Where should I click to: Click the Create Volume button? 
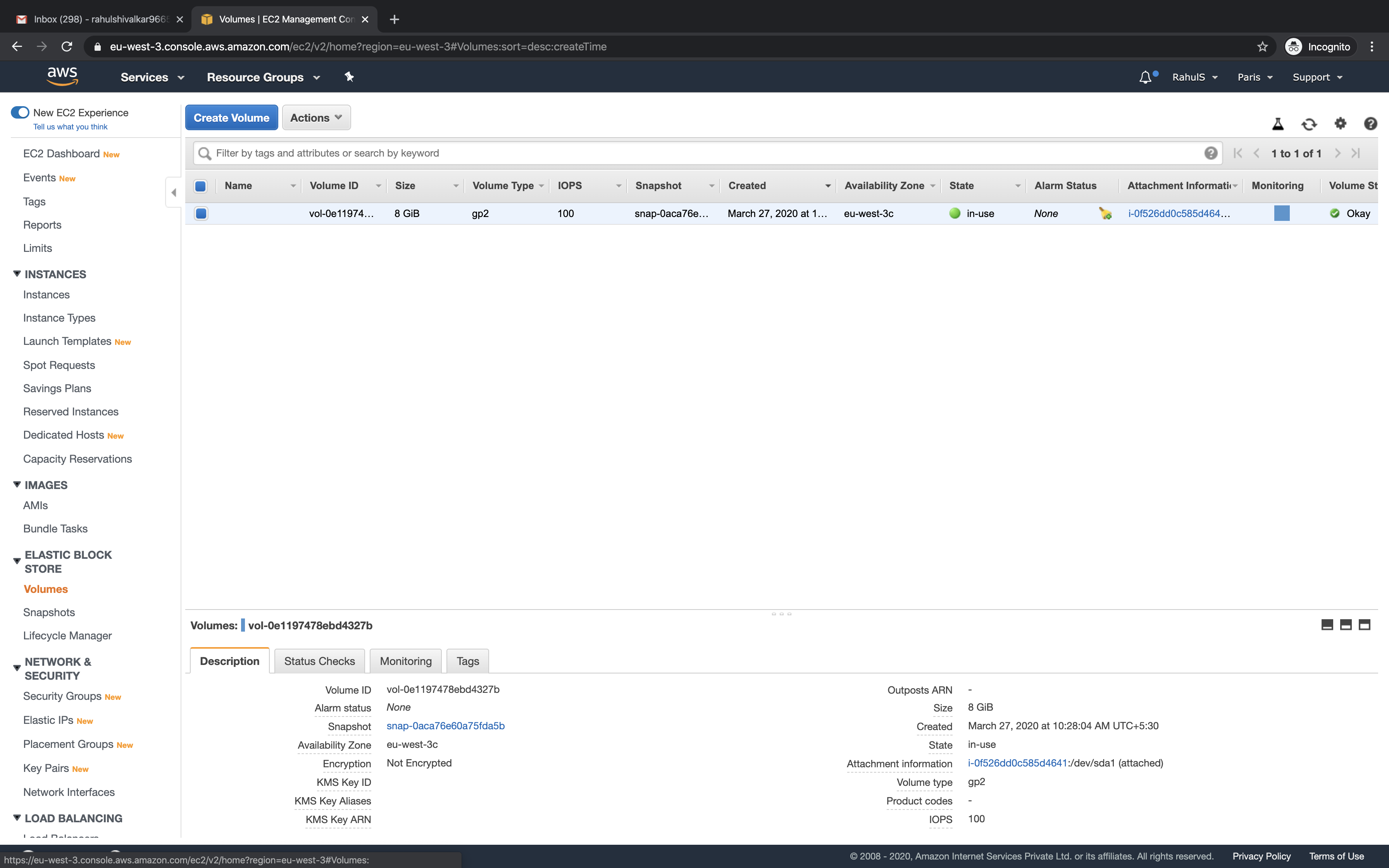point(231,118)
